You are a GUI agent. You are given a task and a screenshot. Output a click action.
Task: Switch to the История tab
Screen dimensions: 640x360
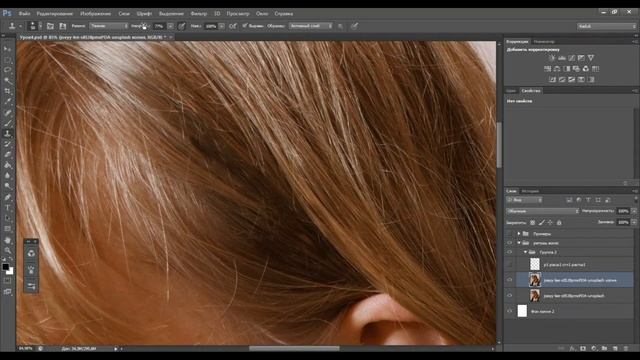click(x=530, y=191)
